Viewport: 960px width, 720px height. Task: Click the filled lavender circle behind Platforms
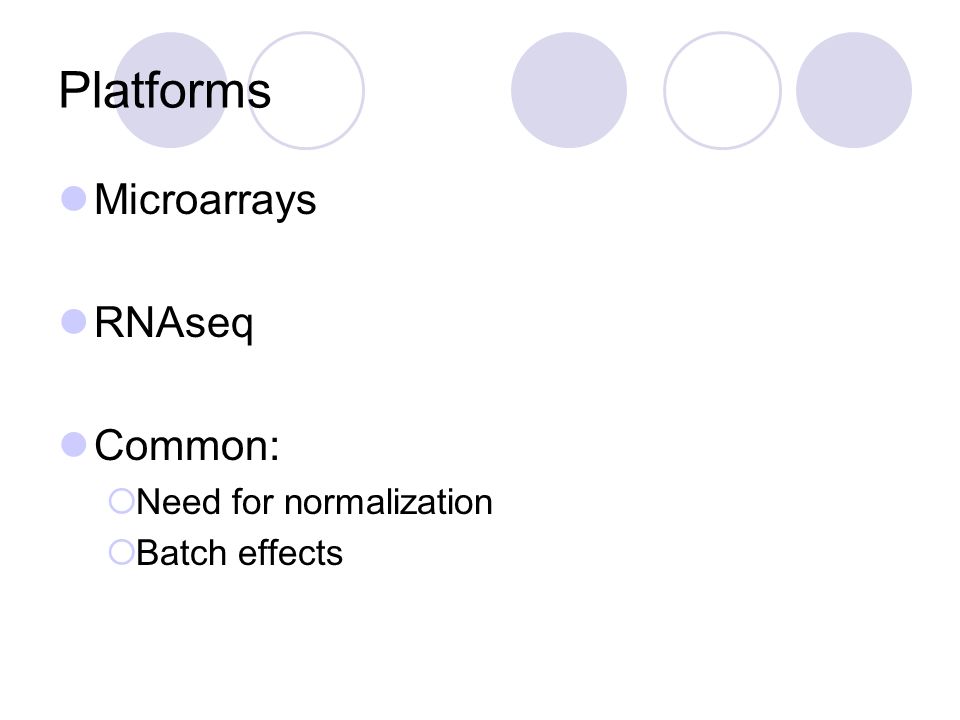171,90
